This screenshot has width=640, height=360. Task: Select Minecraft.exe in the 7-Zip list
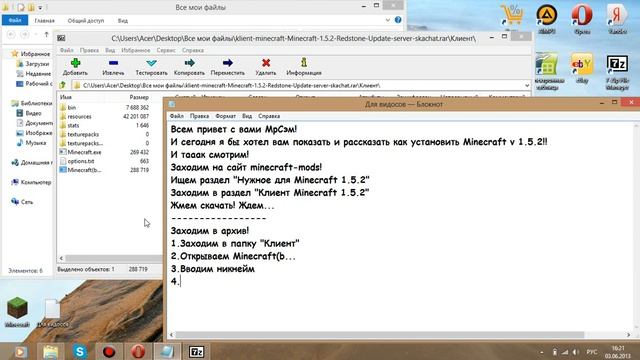click(x=84, y=152)
